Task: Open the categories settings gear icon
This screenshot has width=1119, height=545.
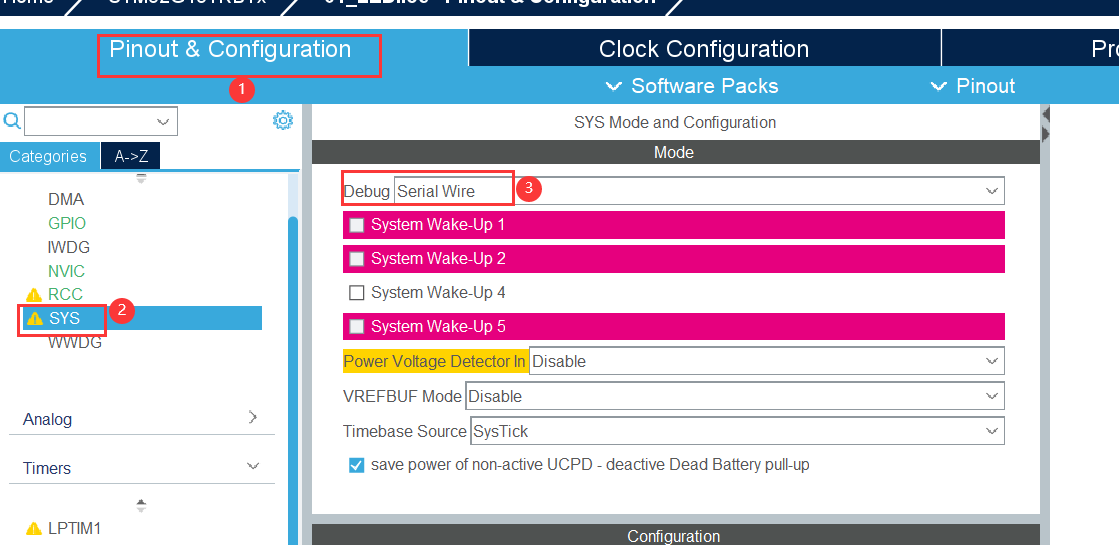Action: (283, 121)
